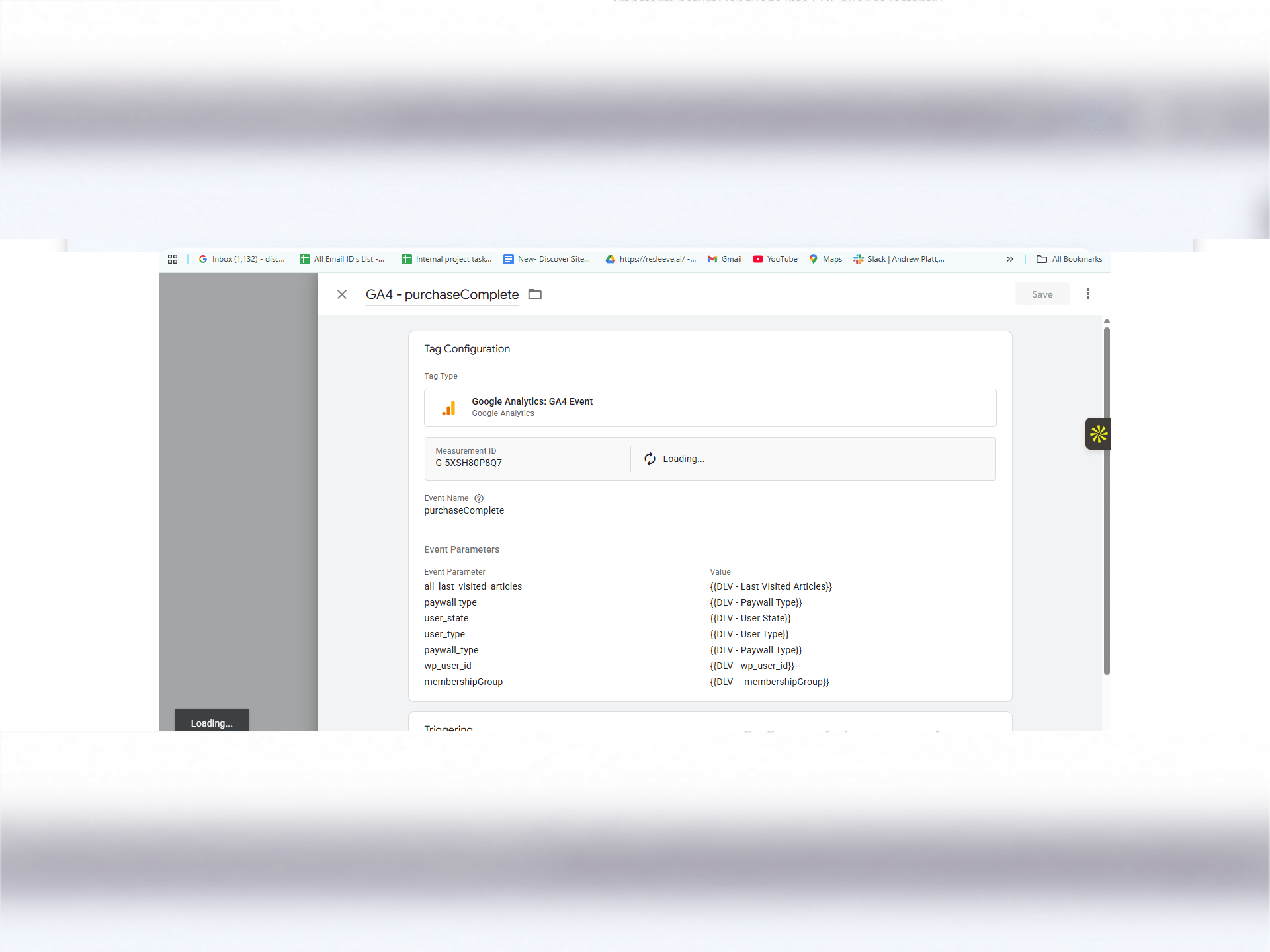
Task: Click {{DLV - wp_user_id}} value
Action: pos(752,666)
